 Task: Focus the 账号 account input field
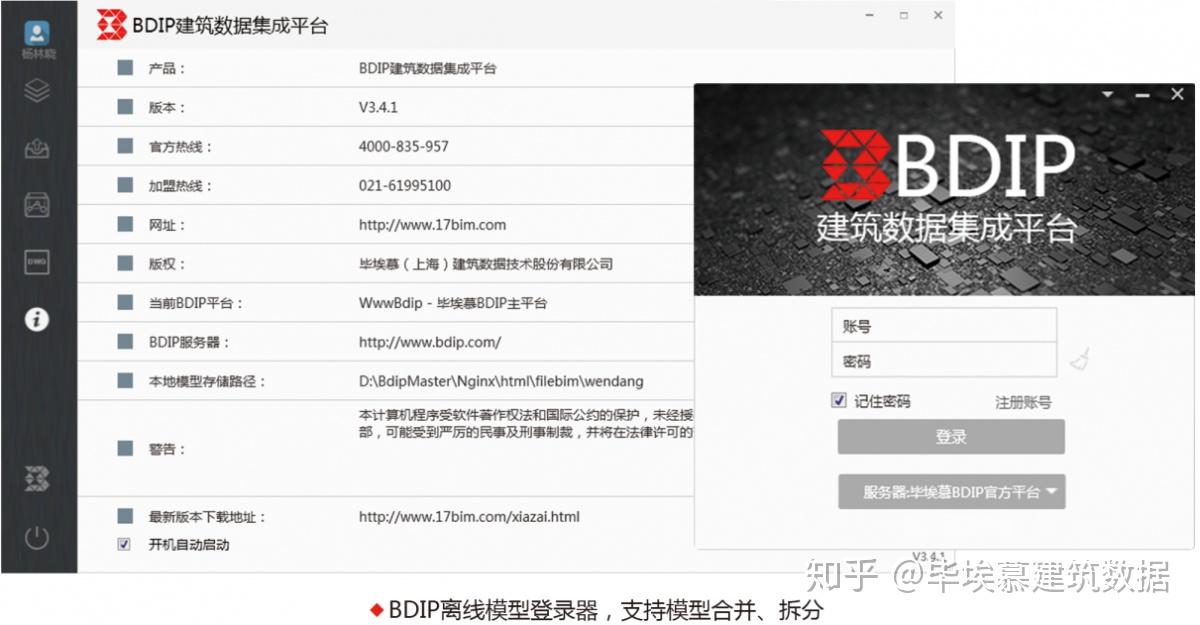[x=944, y=326]
